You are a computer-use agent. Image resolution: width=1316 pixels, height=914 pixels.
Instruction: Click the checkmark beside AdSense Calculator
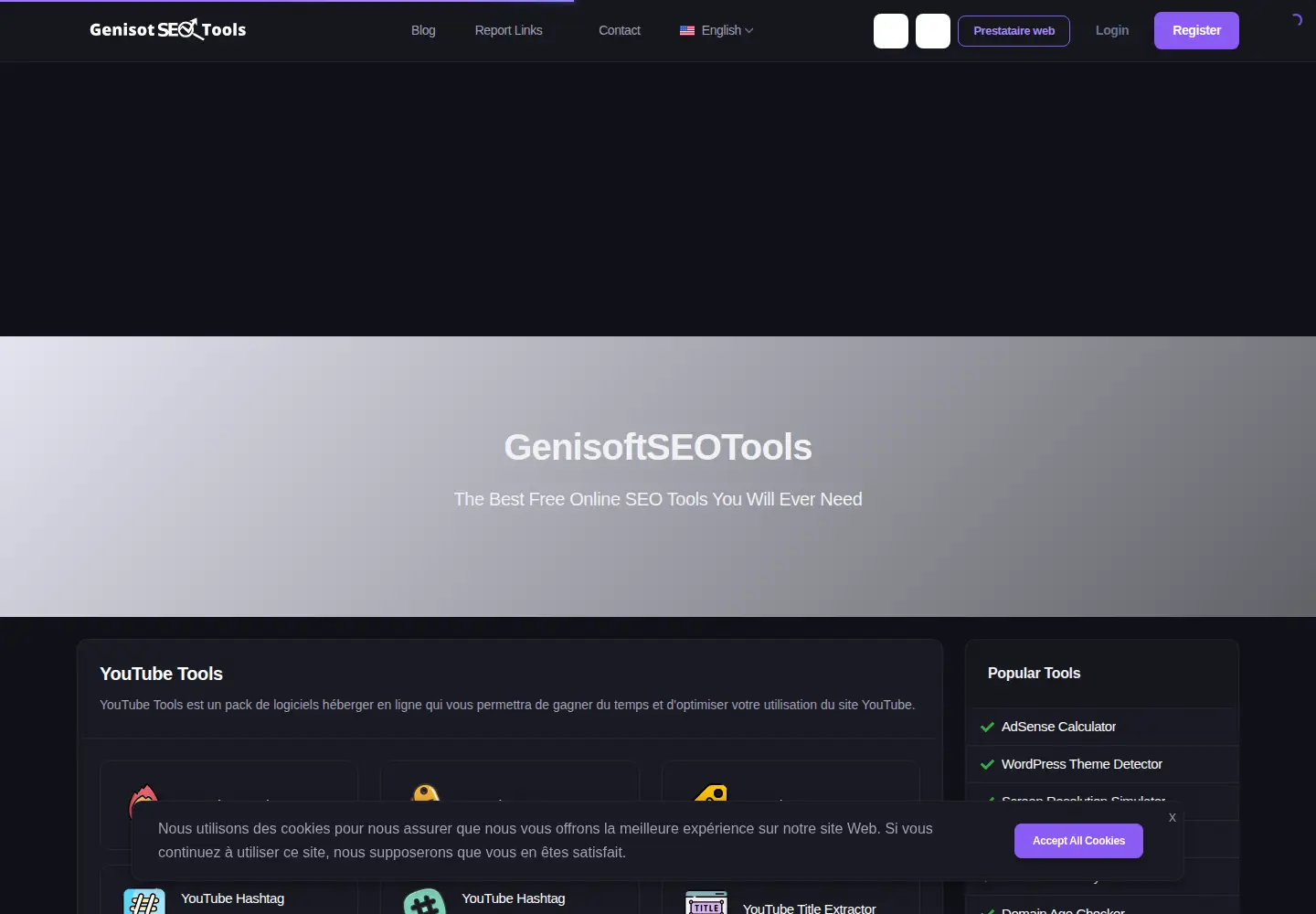point(987,727)
